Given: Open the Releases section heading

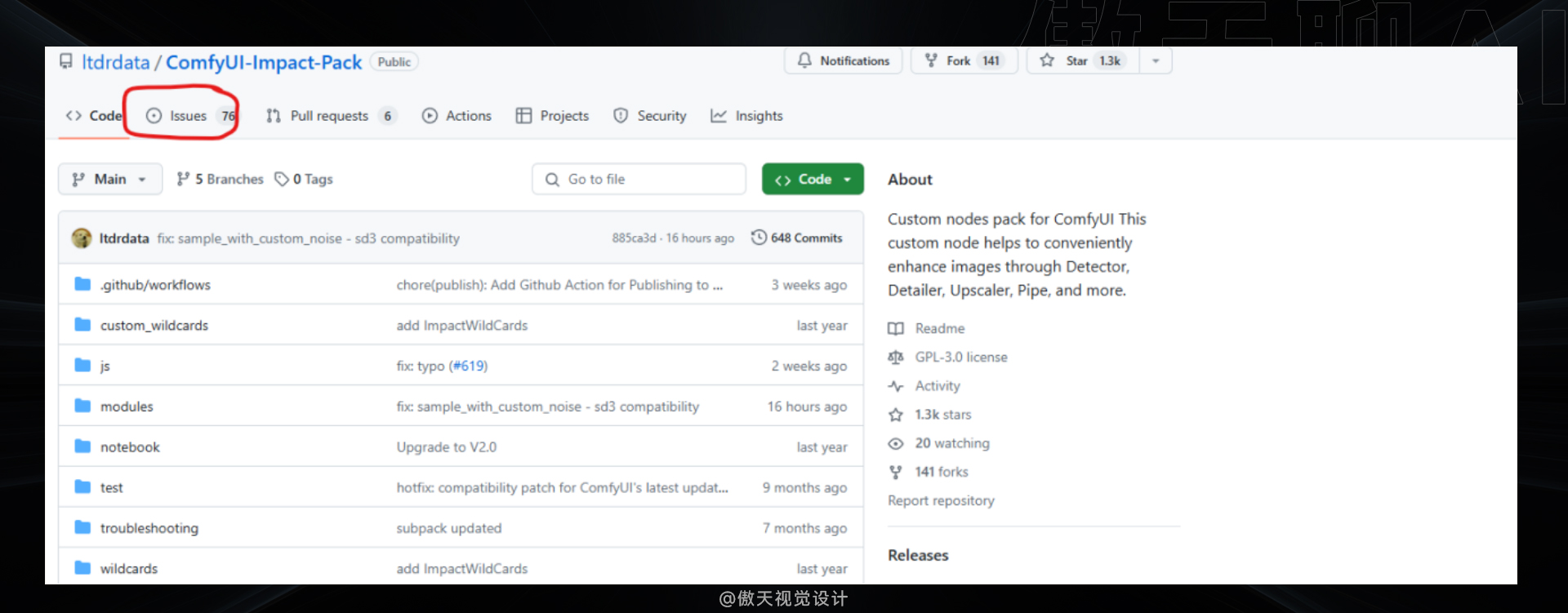Looking at the screenshot, I should pyautogui.click(x=918, y=555).
